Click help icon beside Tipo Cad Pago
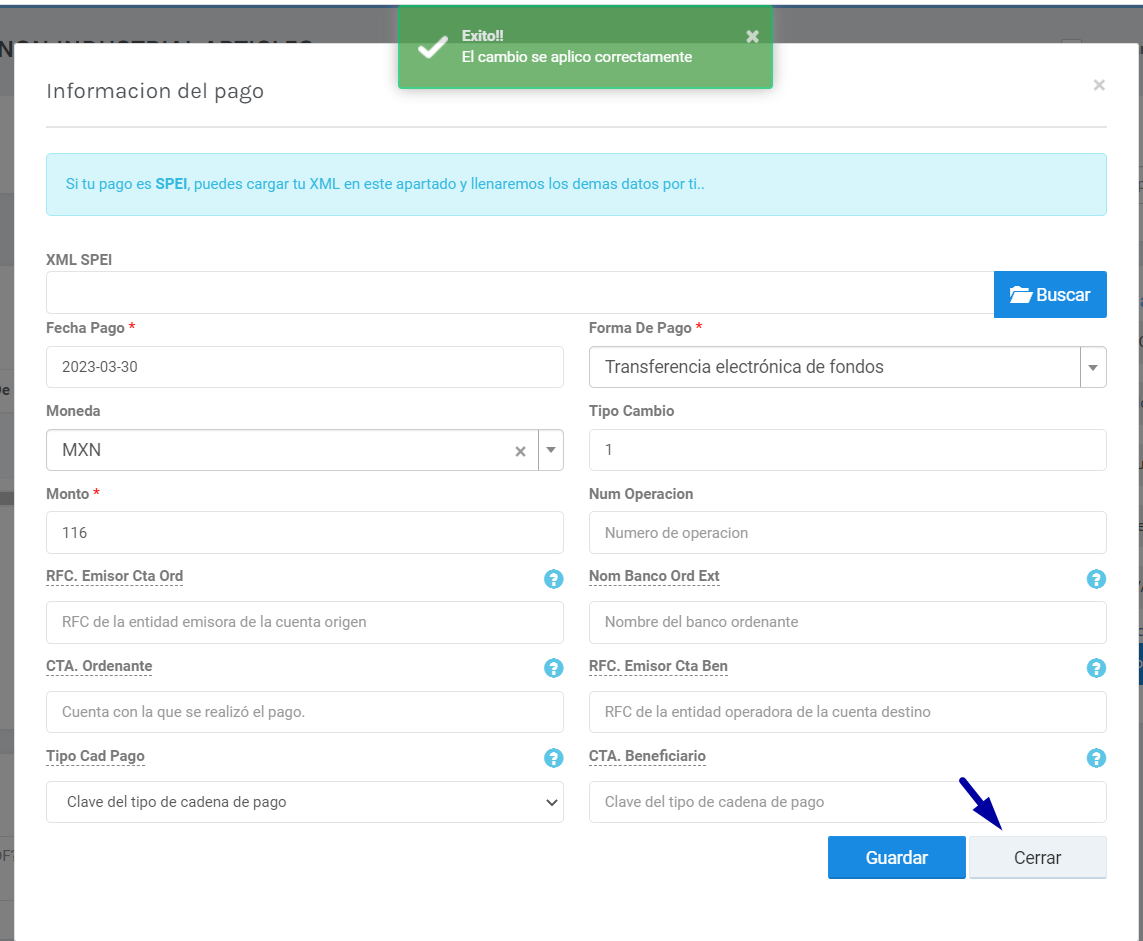The image size is (1143, 941). pos(553,759)
